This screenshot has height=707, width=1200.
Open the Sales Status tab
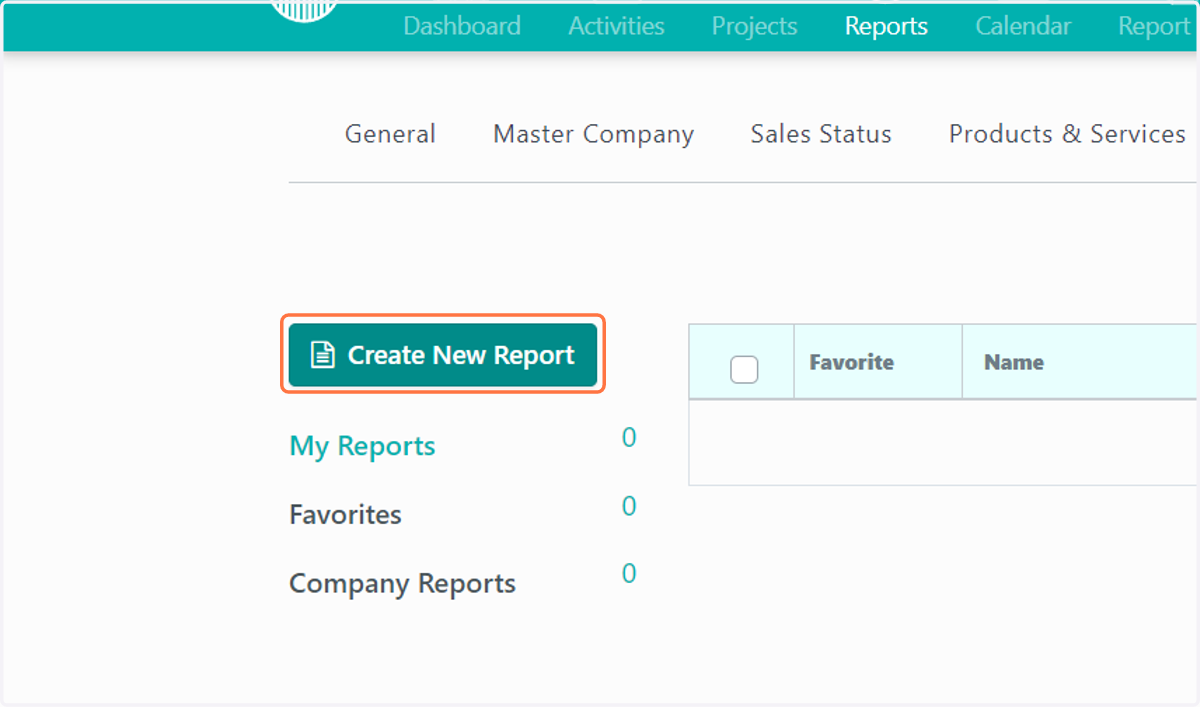[821, 134]
